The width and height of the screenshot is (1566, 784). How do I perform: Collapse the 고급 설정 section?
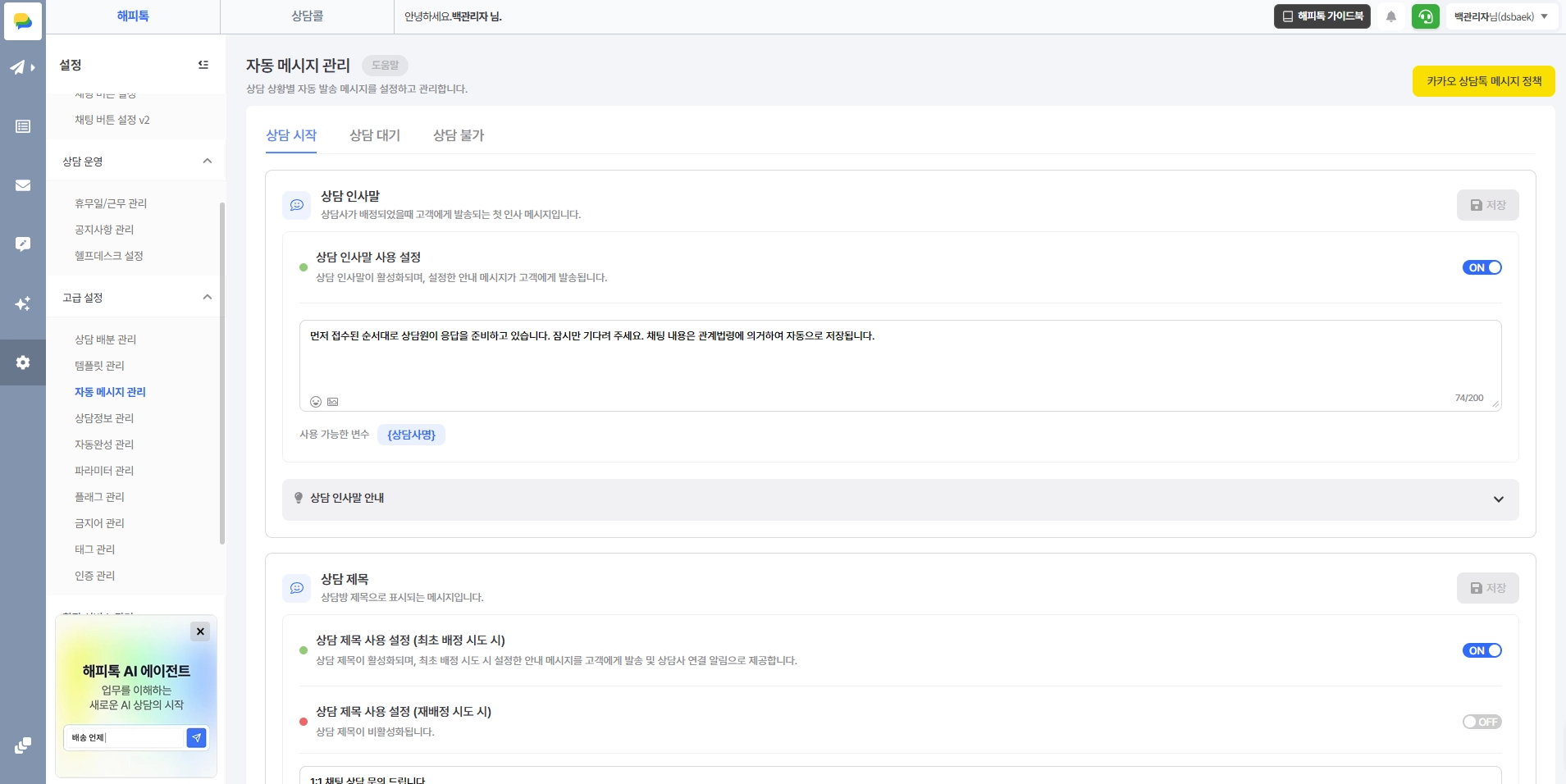pyautogui.click(x=207, y=298)
